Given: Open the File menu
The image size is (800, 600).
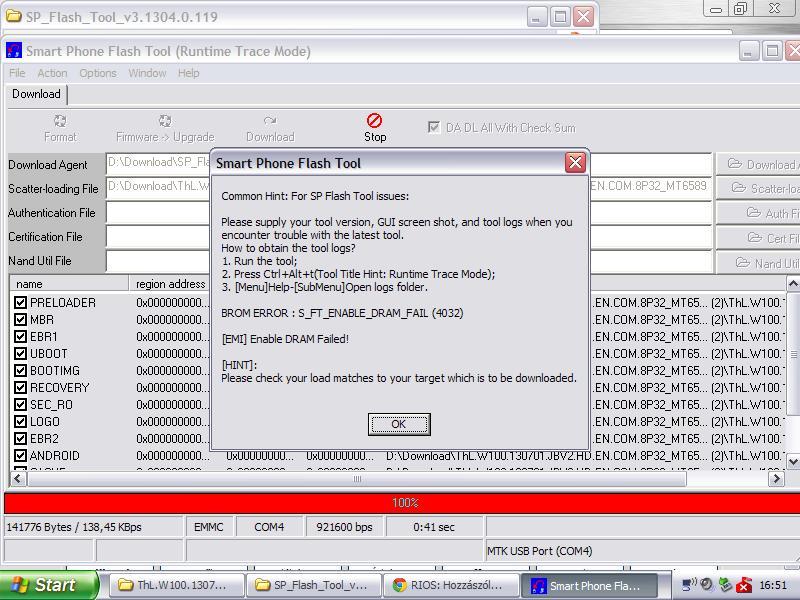Looking at the screenshot, I should click(x=17, y=73).
